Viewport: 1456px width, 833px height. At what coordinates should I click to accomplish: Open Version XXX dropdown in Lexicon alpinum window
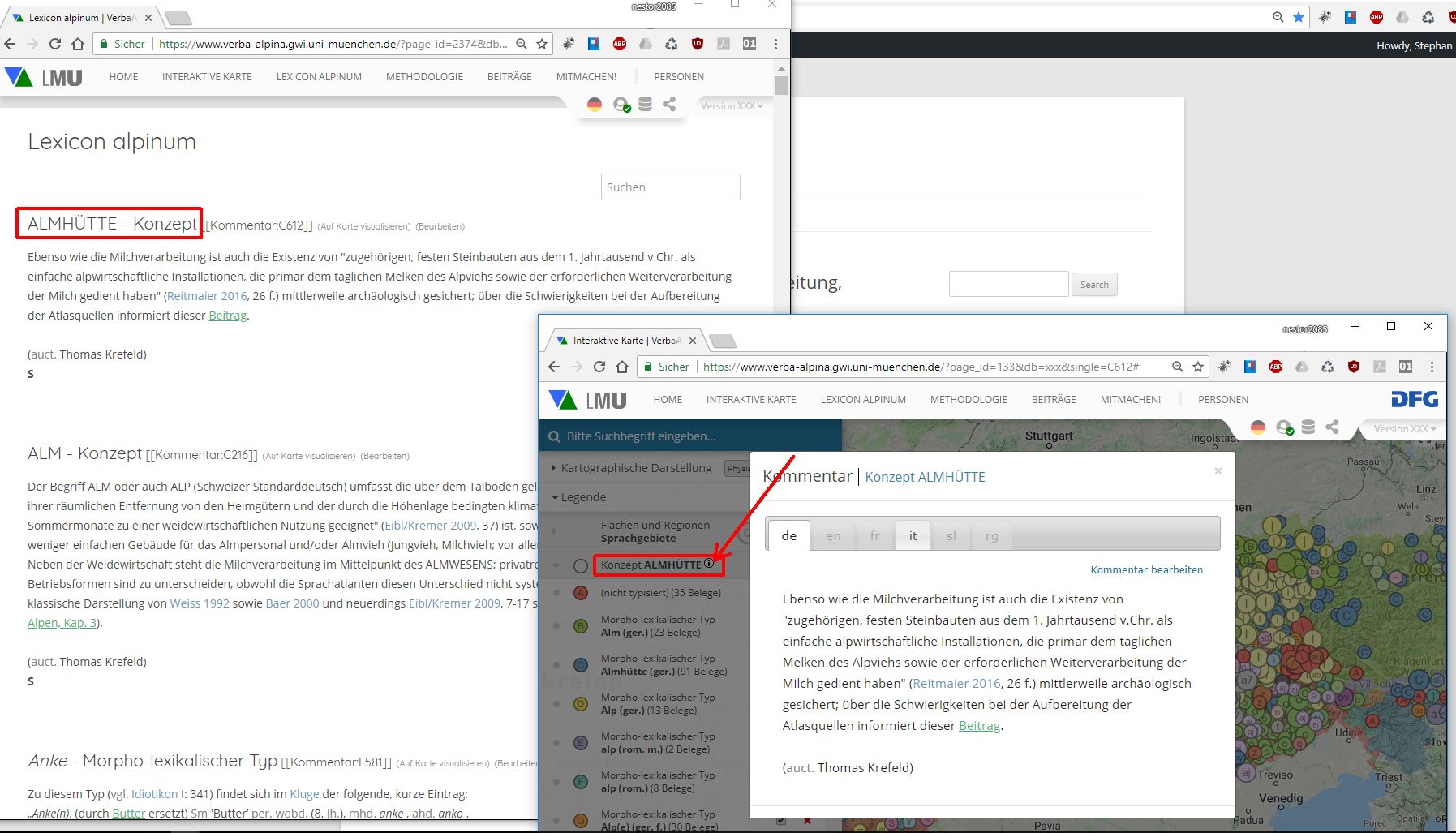[732, 106]
